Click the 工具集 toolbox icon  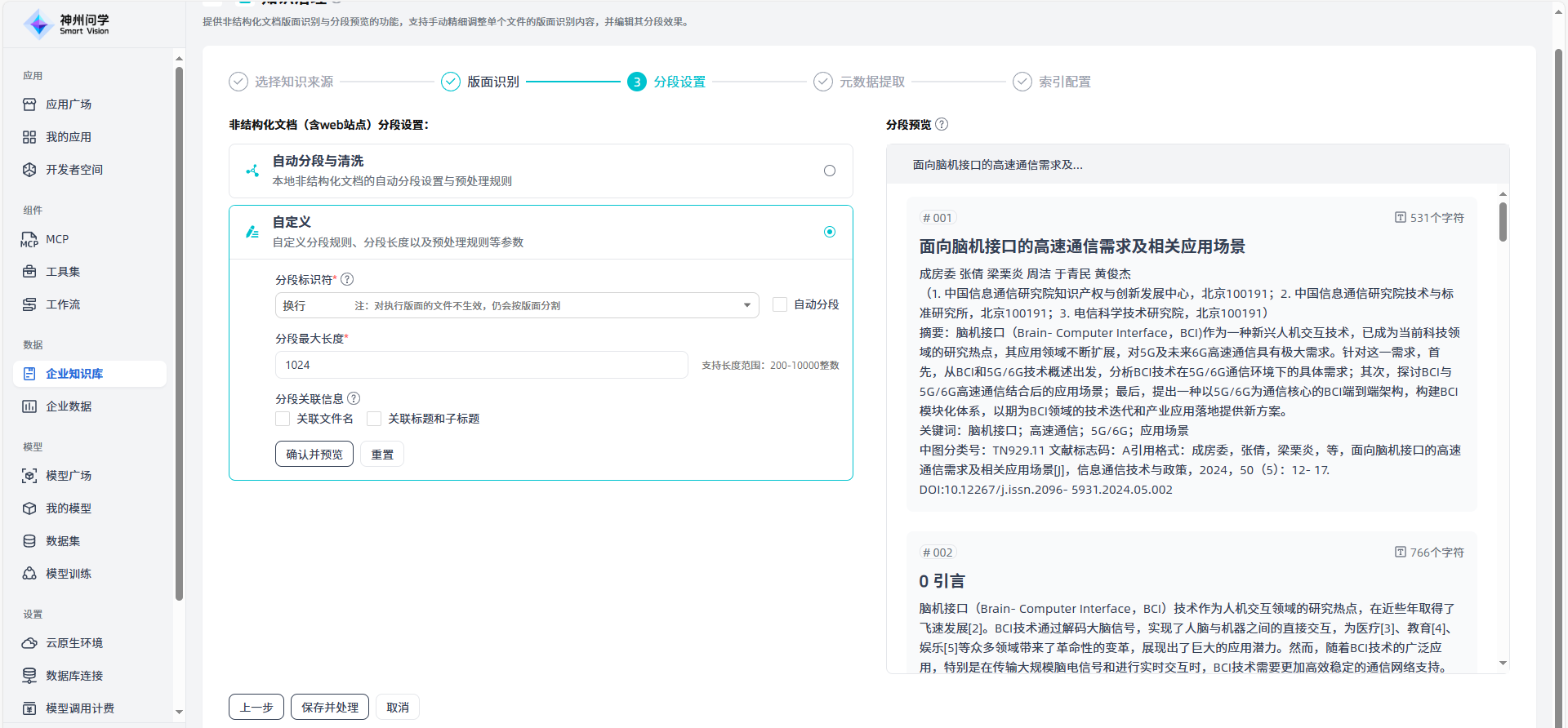tap(29, 272)
